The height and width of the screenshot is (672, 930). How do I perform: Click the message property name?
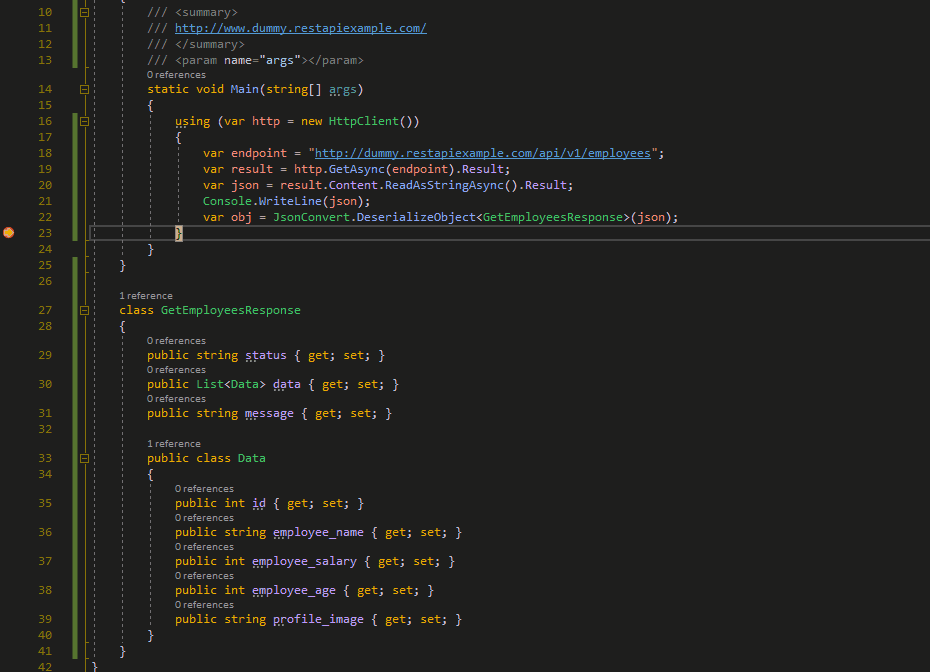click(269, 413)
